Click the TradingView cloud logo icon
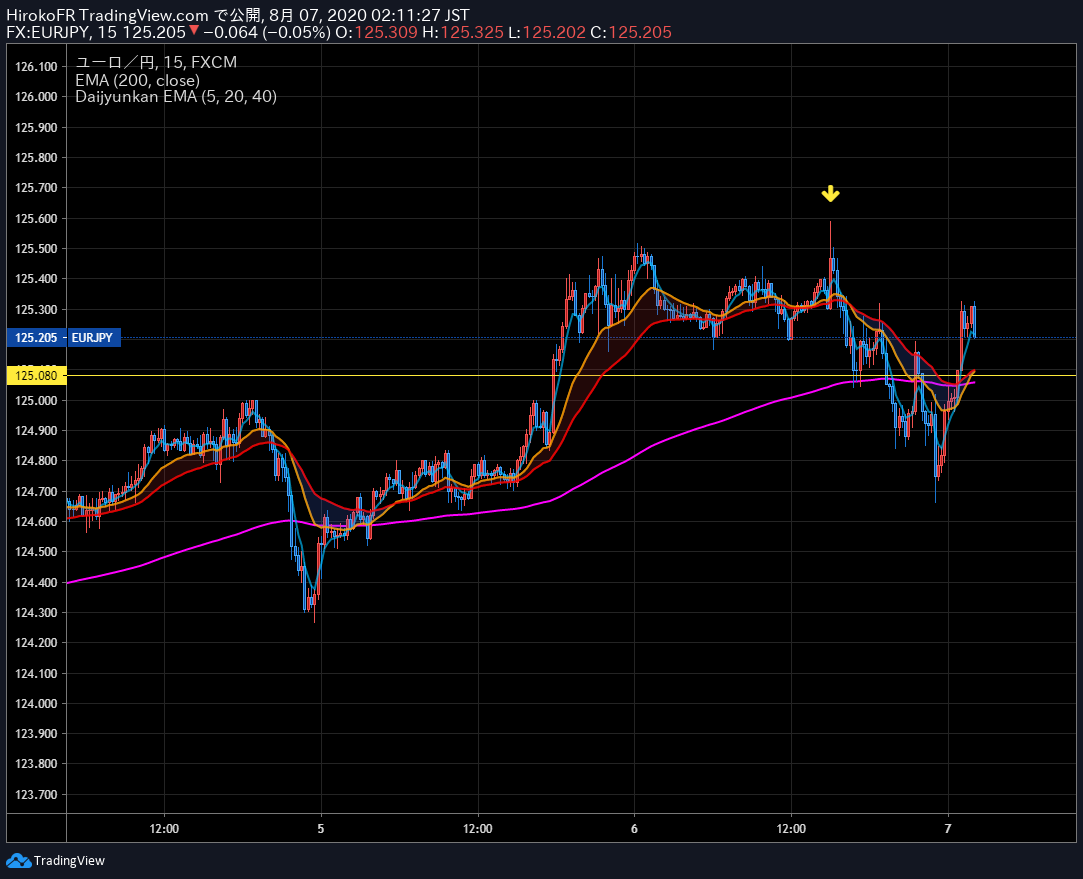The height and width of the screenshot is (879, 1083). [19, 860]
